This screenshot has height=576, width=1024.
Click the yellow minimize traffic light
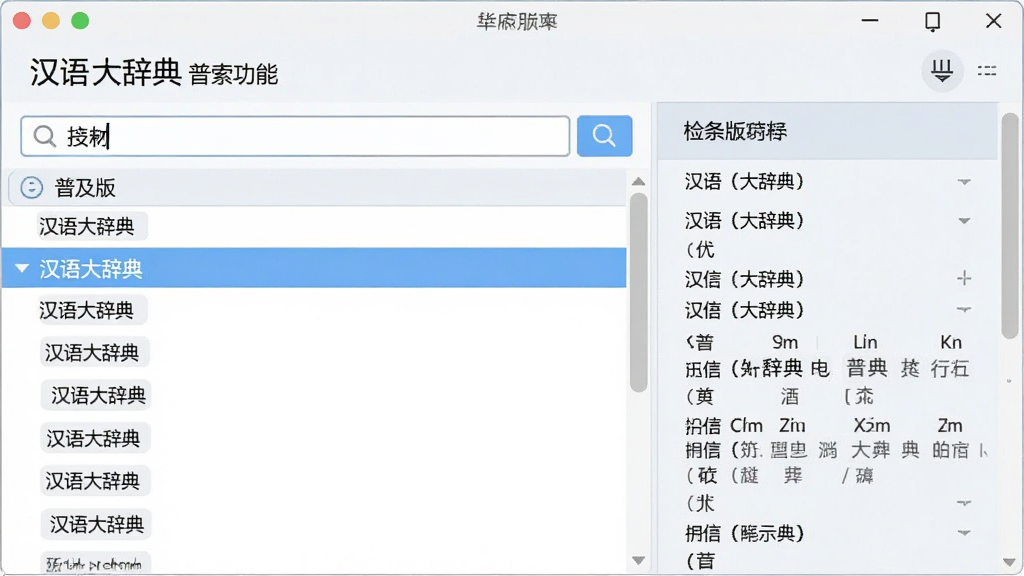coord(51,21)
